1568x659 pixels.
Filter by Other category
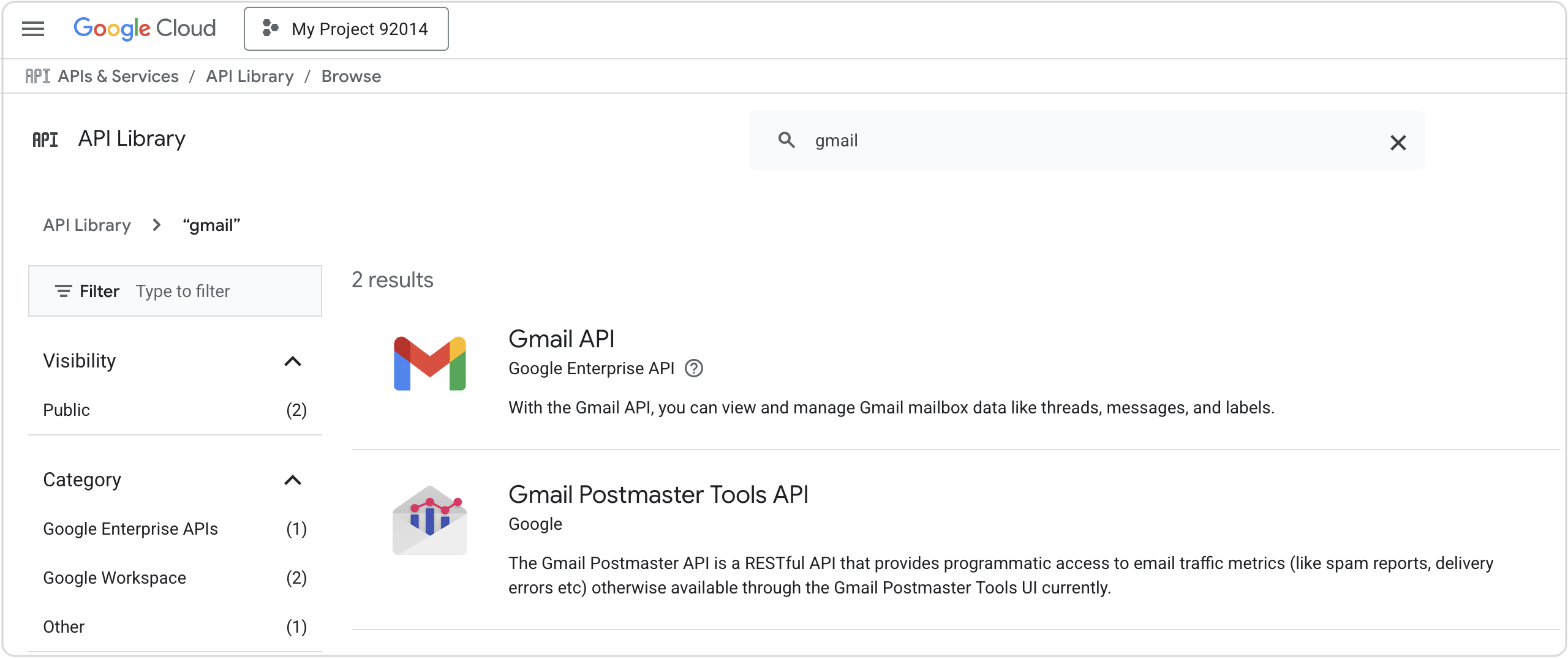click(x=63, y=627)
